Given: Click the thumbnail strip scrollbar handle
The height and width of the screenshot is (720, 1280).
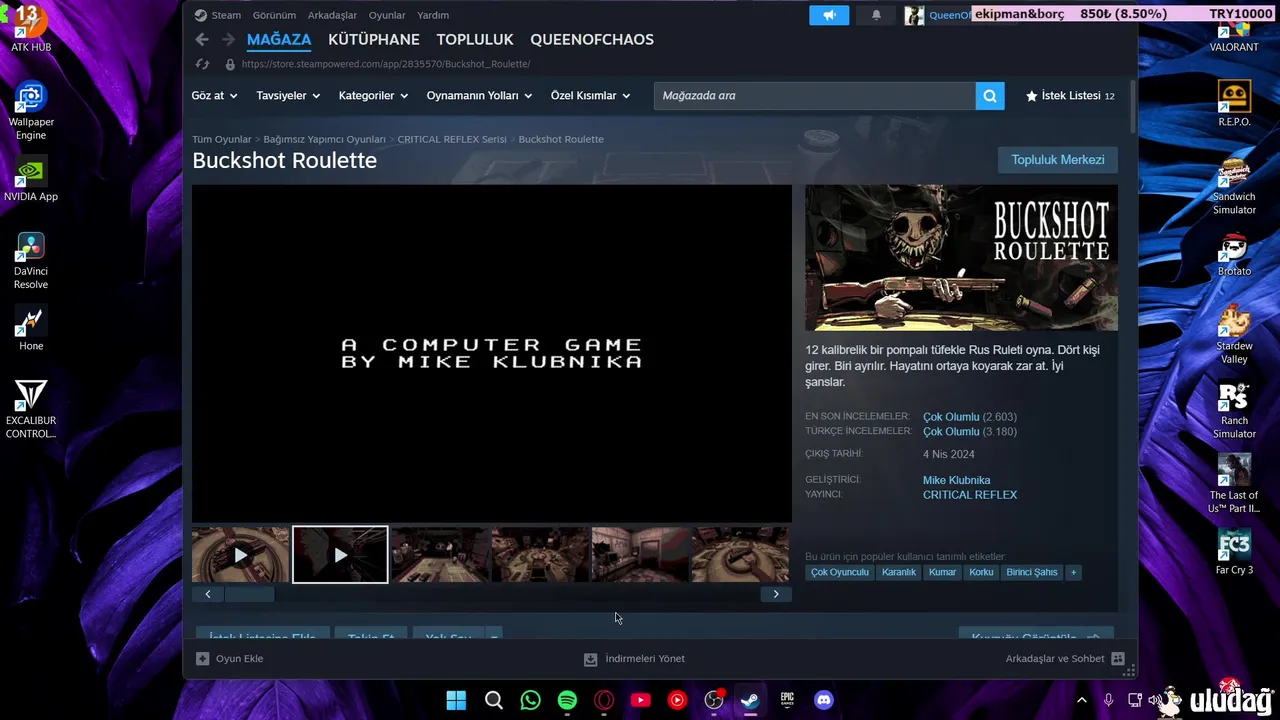Looking at the screenshot, I should [249, 594].
